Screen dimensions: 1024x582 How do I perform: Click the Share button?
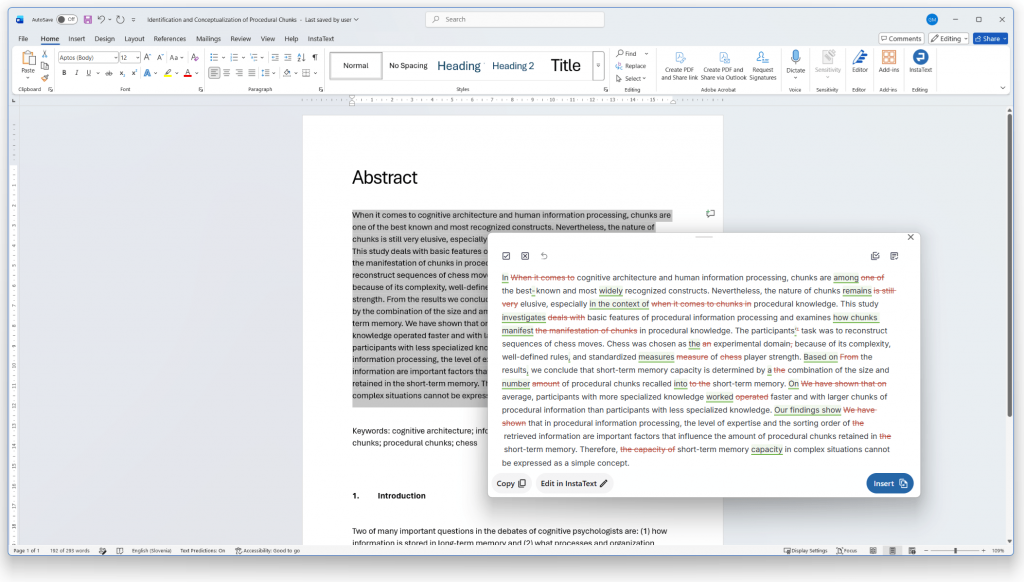click(990, 39)
